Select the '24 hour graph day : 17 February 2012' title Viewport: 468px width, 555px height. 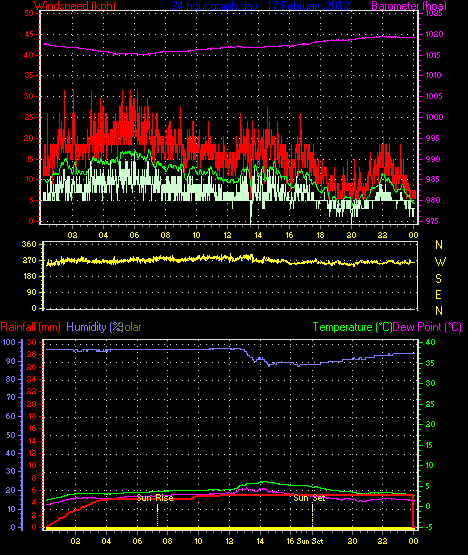(261, 5)
